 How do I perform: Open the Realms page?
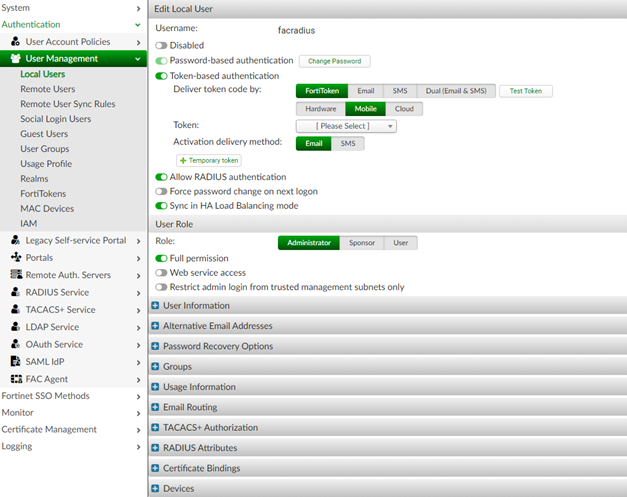pos(34,179)
